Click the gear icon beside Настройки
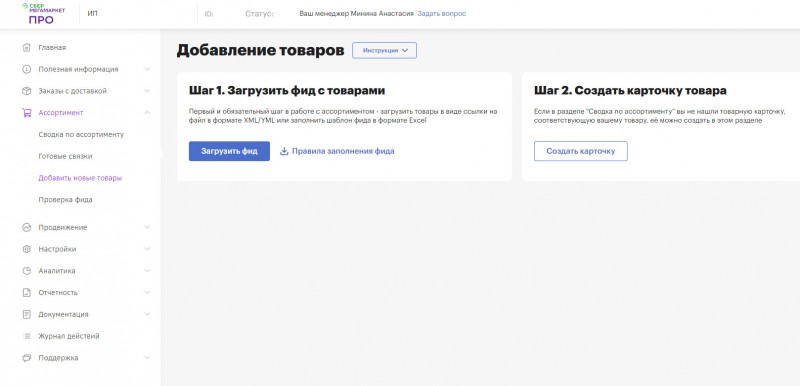Viewport: 800px width, 386px height. [x=27, y=249]
